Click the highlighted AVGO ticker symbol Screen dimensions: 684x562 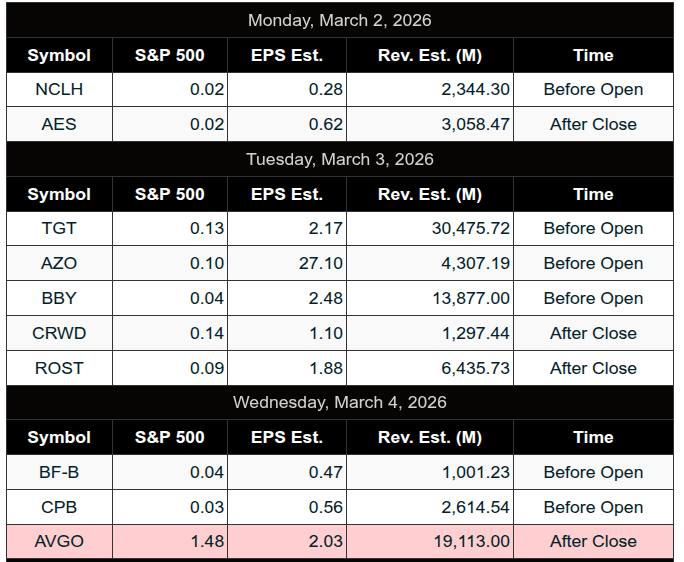click(x=59, y=542)
